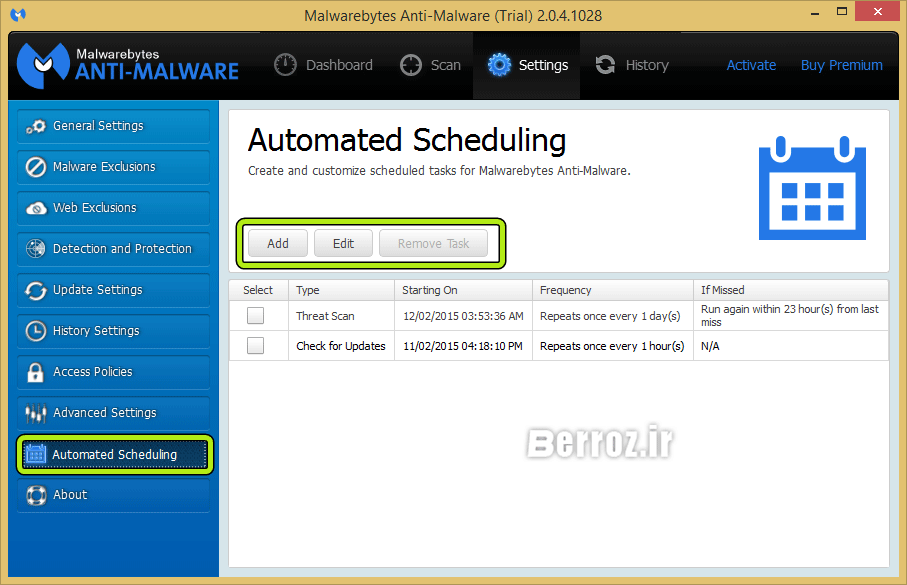Image resolution: width=907 pixels, height=585 pixels.
Task: Click the Update Settings arrows icon
Action: [35, 290]
